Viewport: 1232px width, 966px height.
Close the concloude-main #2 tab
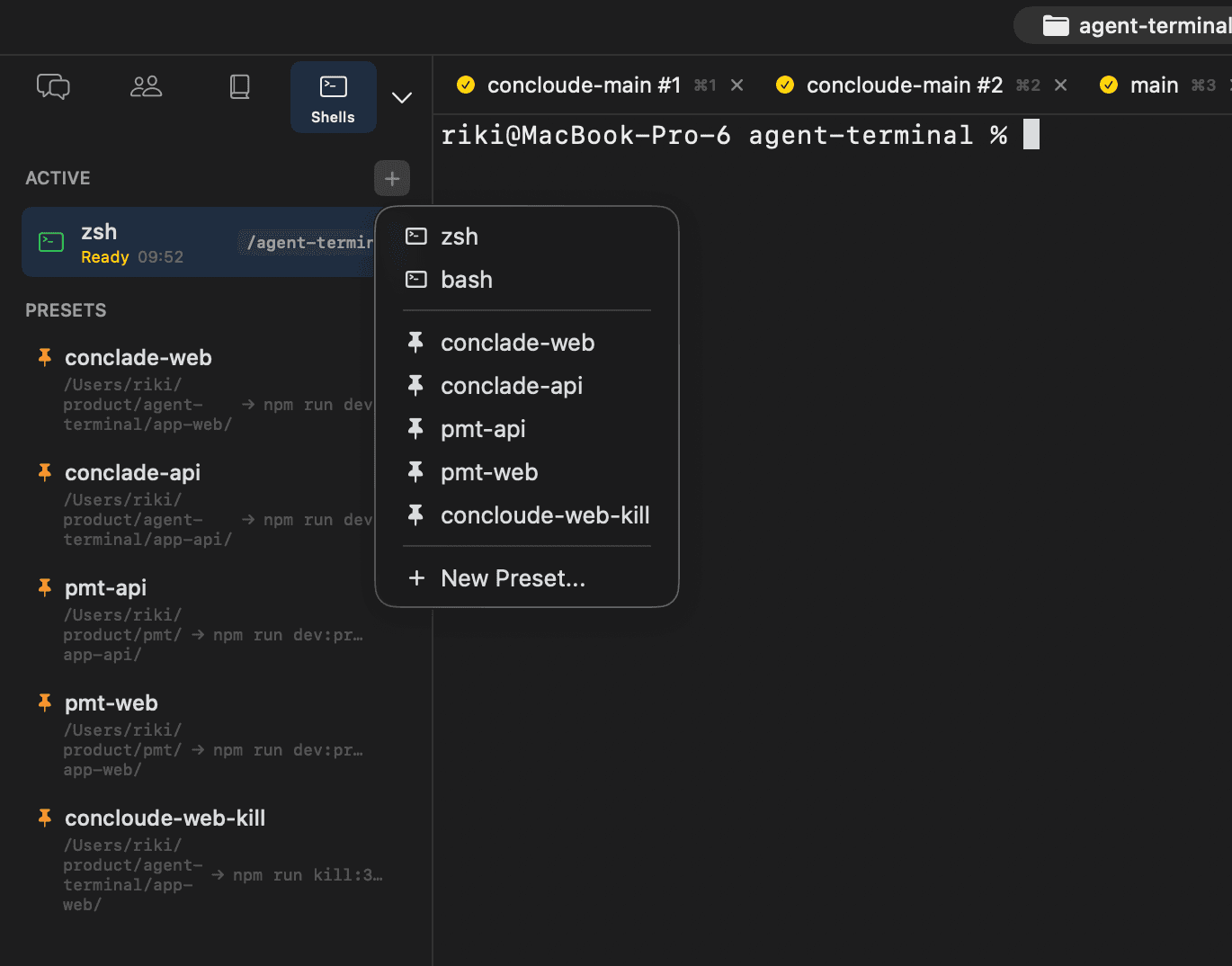[1061, 85]
